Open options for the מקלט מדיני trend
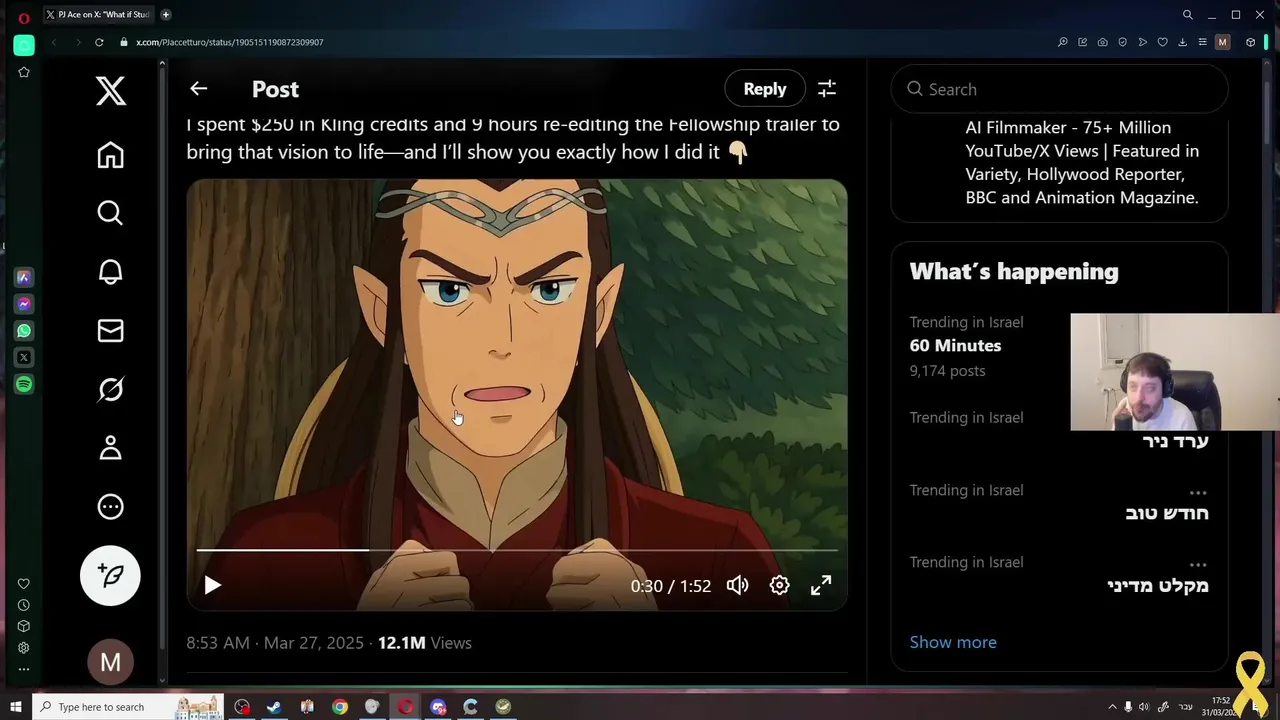1280x720 pixels. pyautogui.click(x=1198, y=564)
